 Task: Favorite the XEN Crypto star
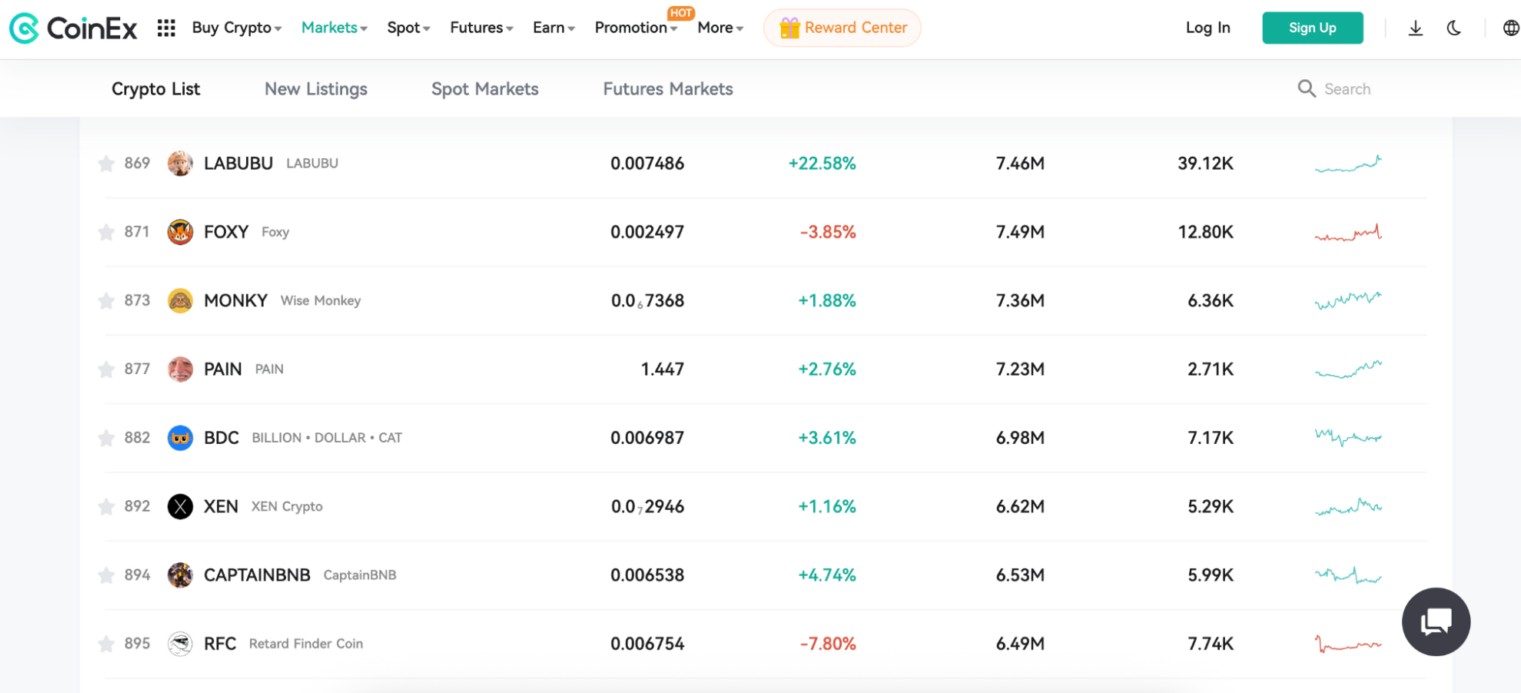pyautogui.click(x=106, y=506)
